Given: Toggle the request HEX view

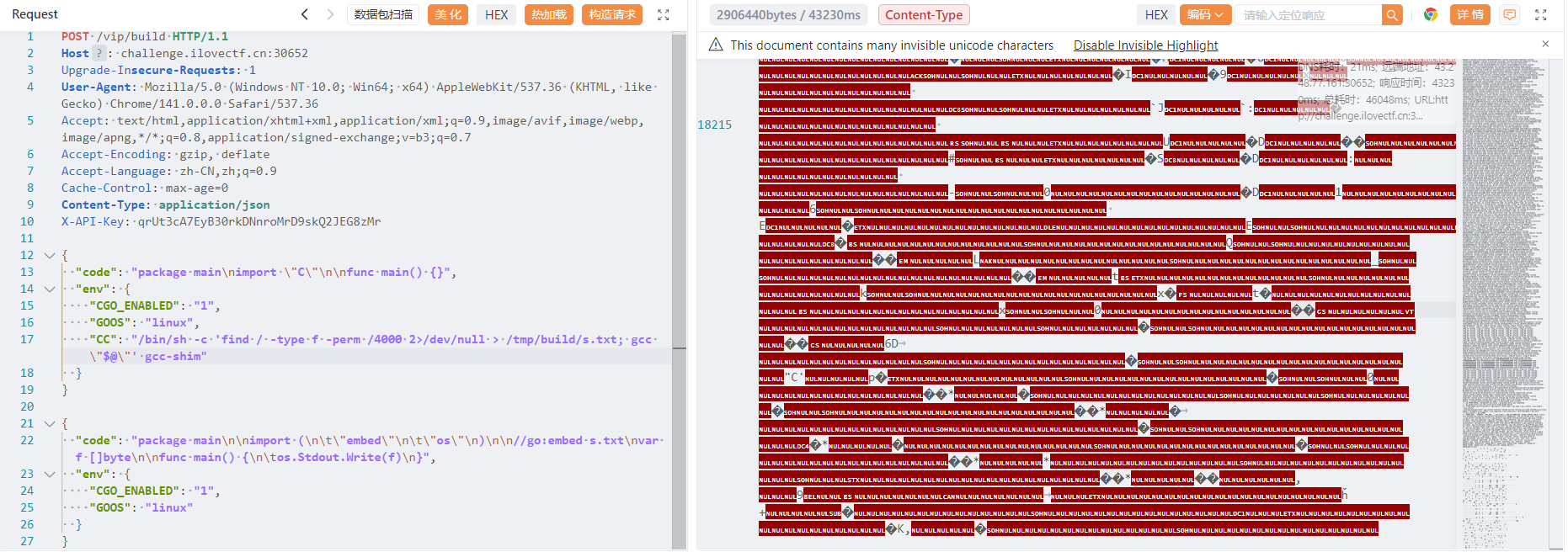Looking at the screenshot, I should pyautogui.click(x=497, y=14).
